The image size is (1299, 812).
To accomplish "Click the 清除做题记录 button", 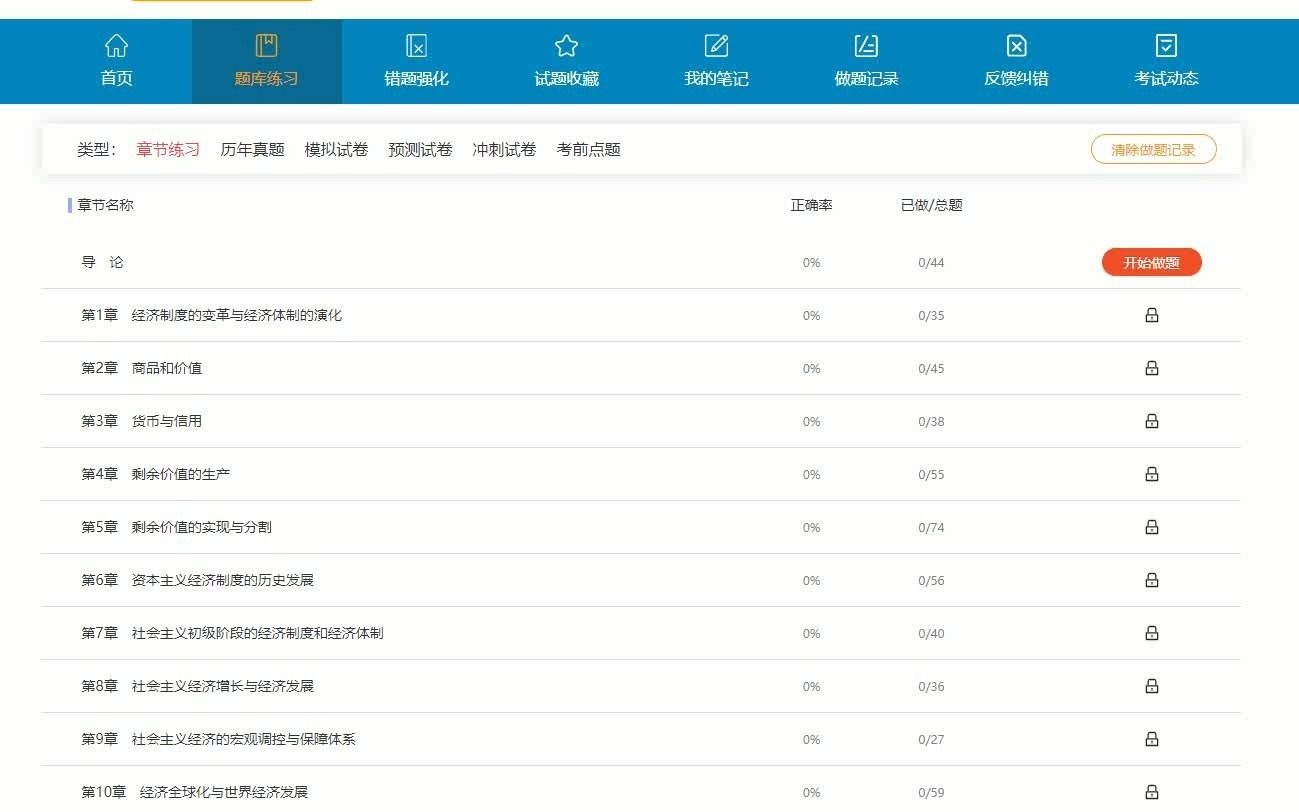I will [1153, 150].
